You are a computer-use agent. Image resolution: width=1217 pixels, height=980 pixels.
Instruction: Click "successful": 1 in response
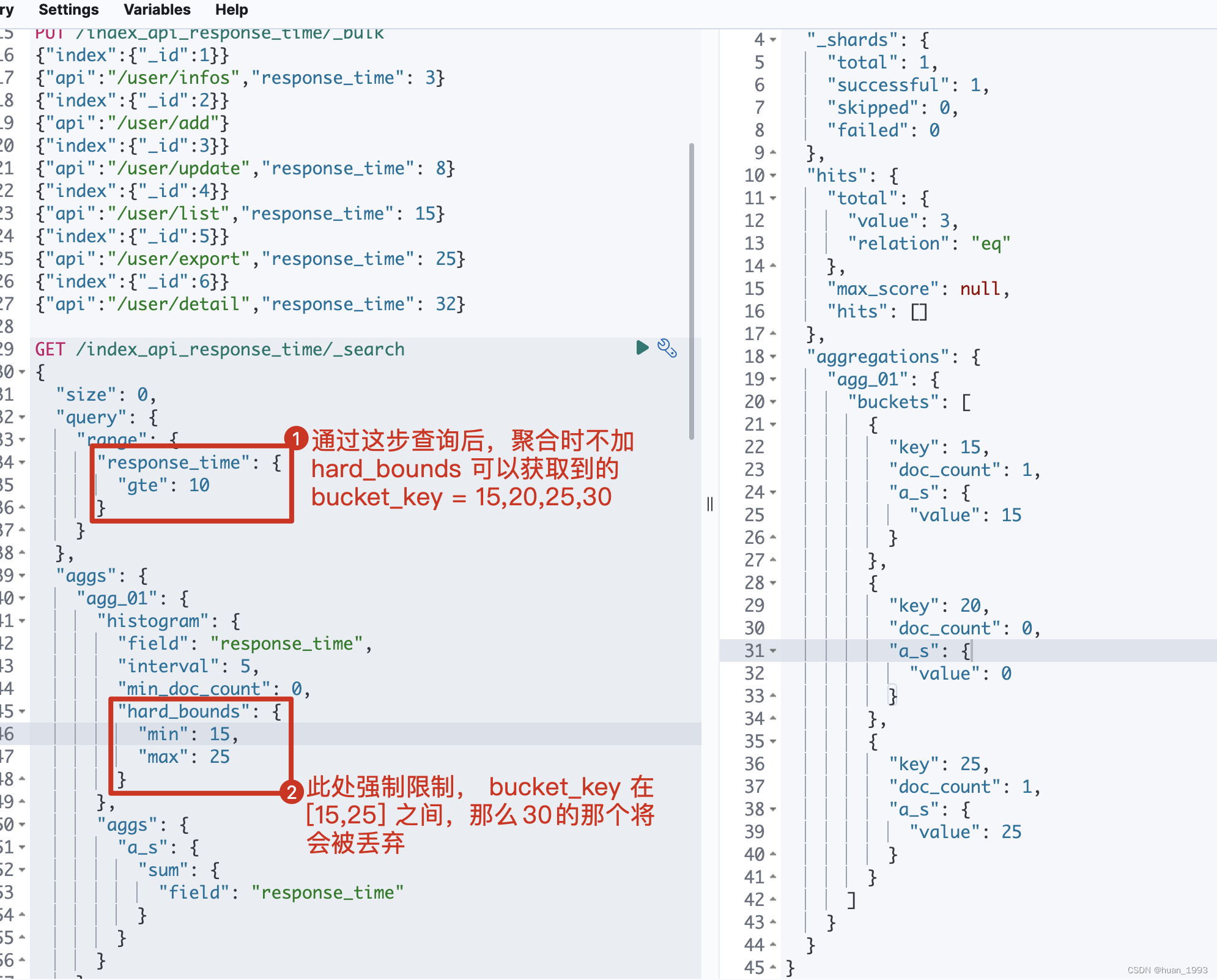tap(908, 85)
